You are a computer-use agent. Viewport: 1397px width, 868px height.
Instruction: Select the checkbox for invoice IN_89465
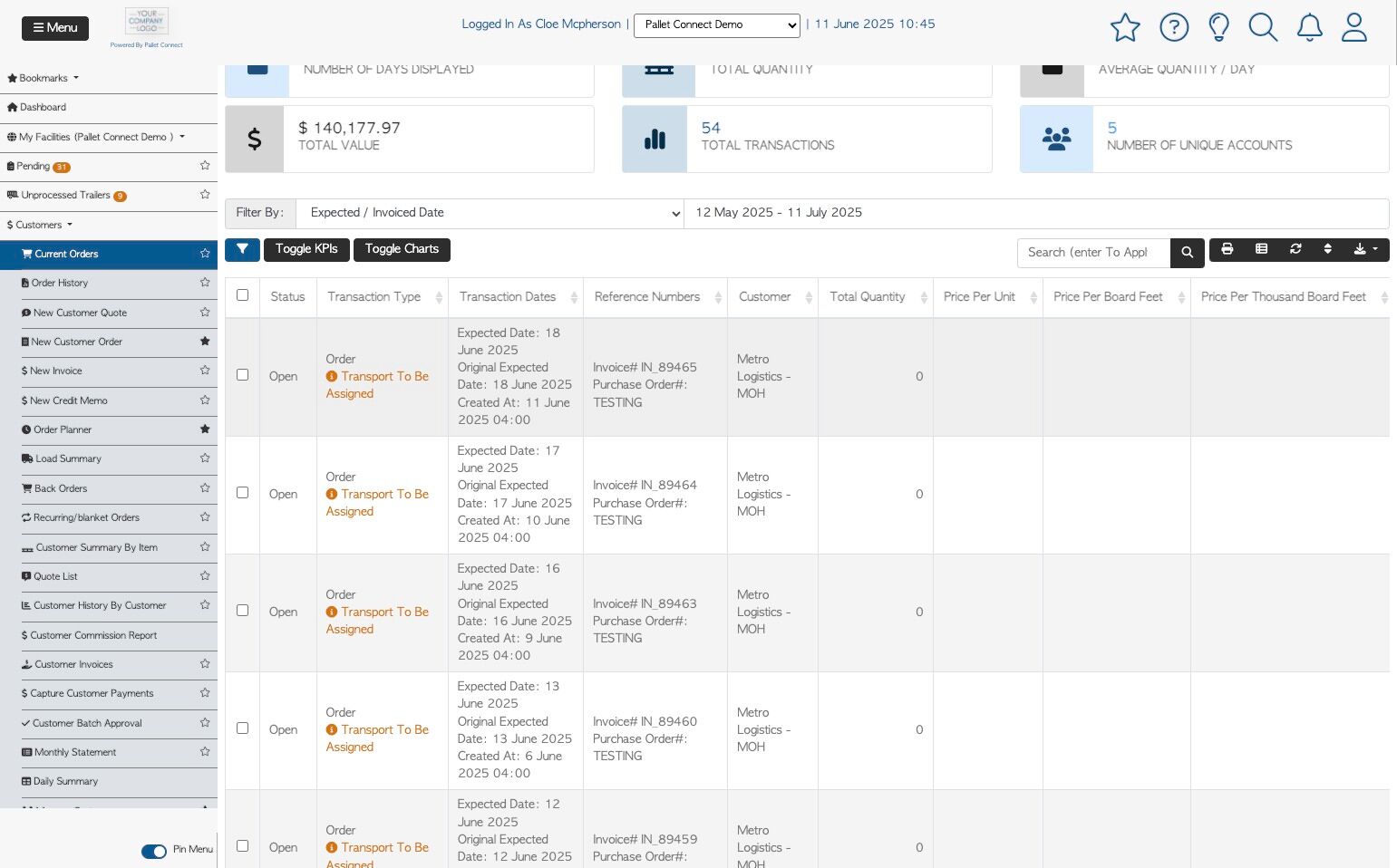(x=242, y=375)
